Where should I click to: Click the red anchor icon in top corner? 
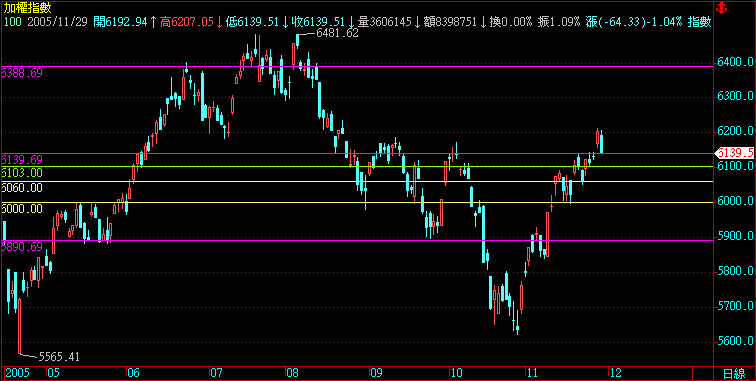(722, 8)
